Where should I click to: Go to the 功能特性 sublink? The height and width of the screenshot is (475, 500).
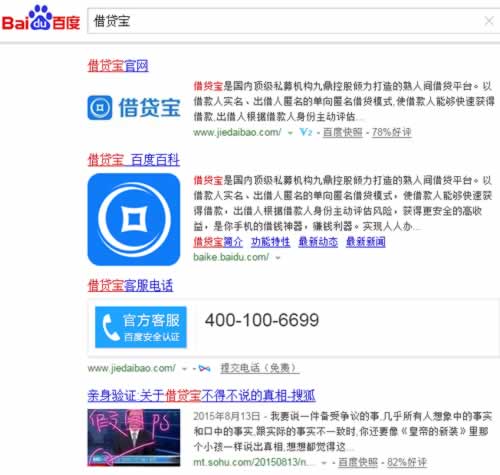tap(271, 242)
